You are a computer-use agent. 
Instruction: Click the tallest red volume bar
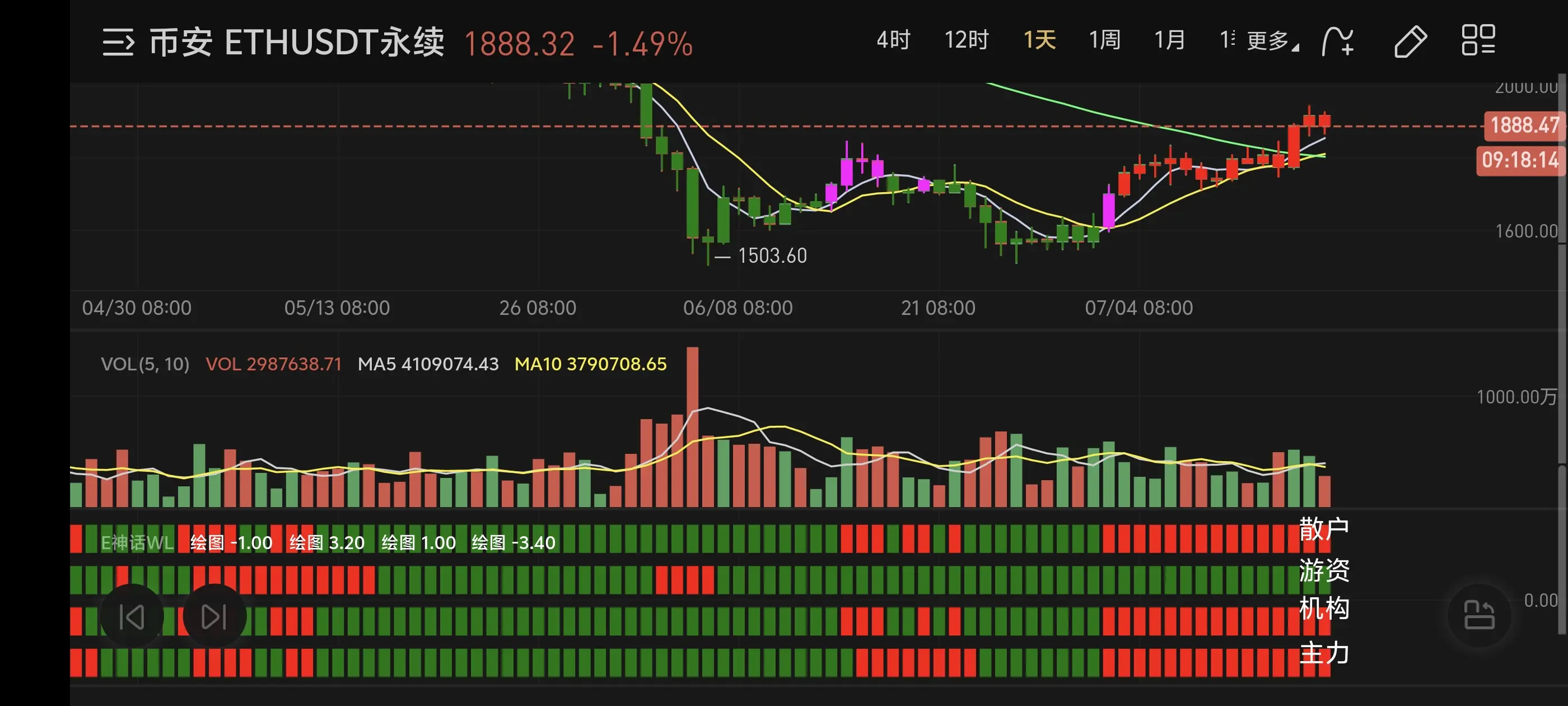point(693,427)
